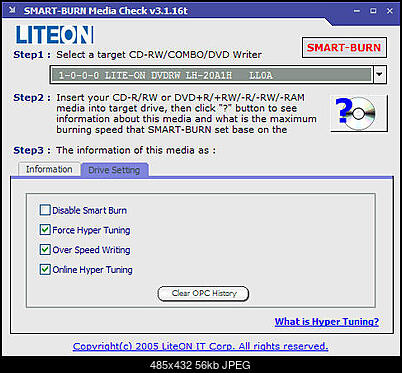
Task: Click the Clear OPC History button
Action: click(203, 294)
